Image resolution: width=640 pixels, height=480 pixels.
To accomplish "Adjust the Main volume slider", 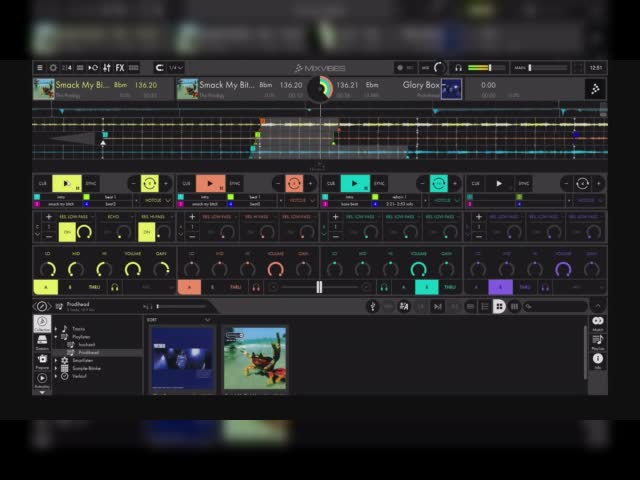I will pos(548,68).
